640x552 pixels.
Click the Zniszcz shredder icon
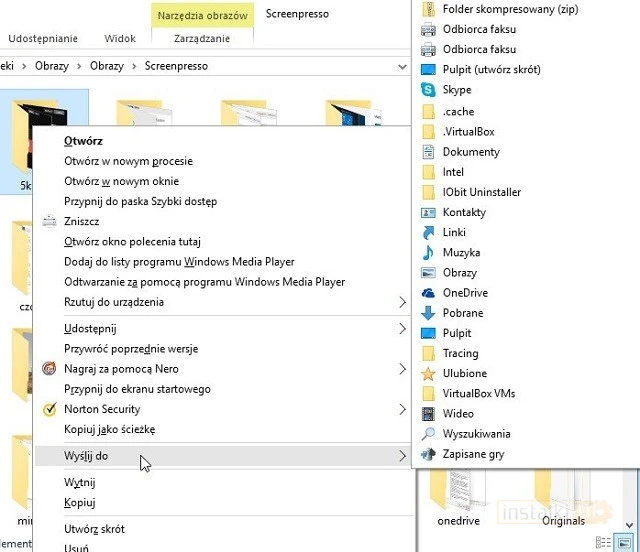51,222
